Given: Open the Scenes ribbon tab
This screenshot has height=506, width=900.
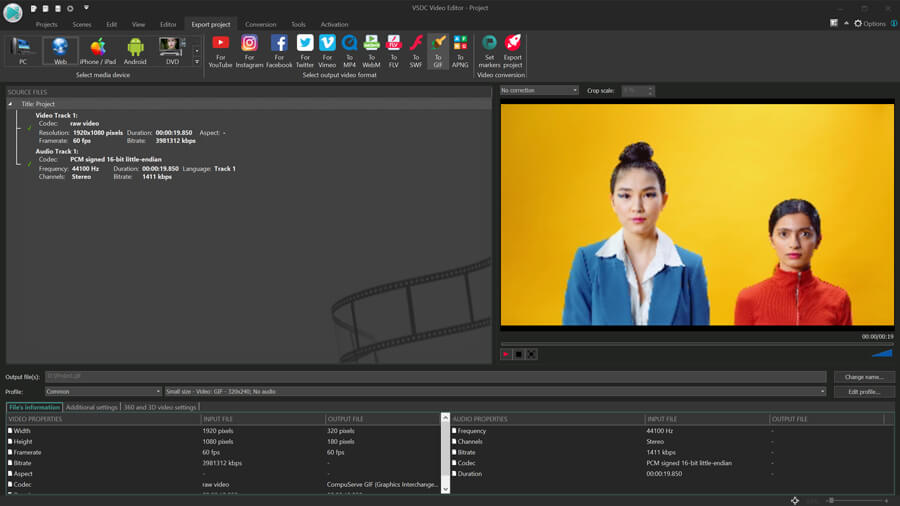Looking at the screenshot, I should (82, 25).
